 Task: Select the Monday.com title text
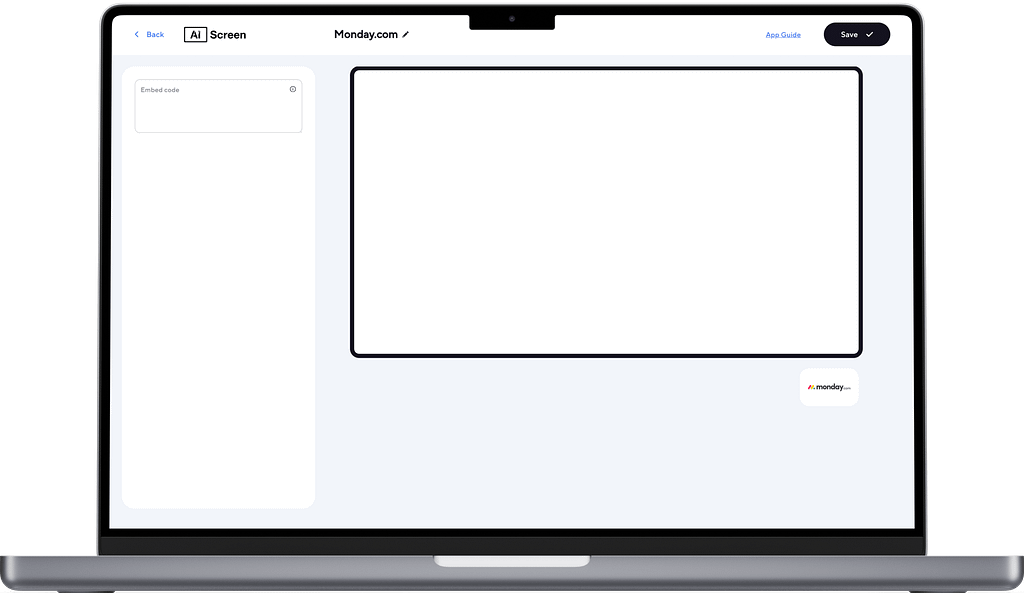[366, 35]
